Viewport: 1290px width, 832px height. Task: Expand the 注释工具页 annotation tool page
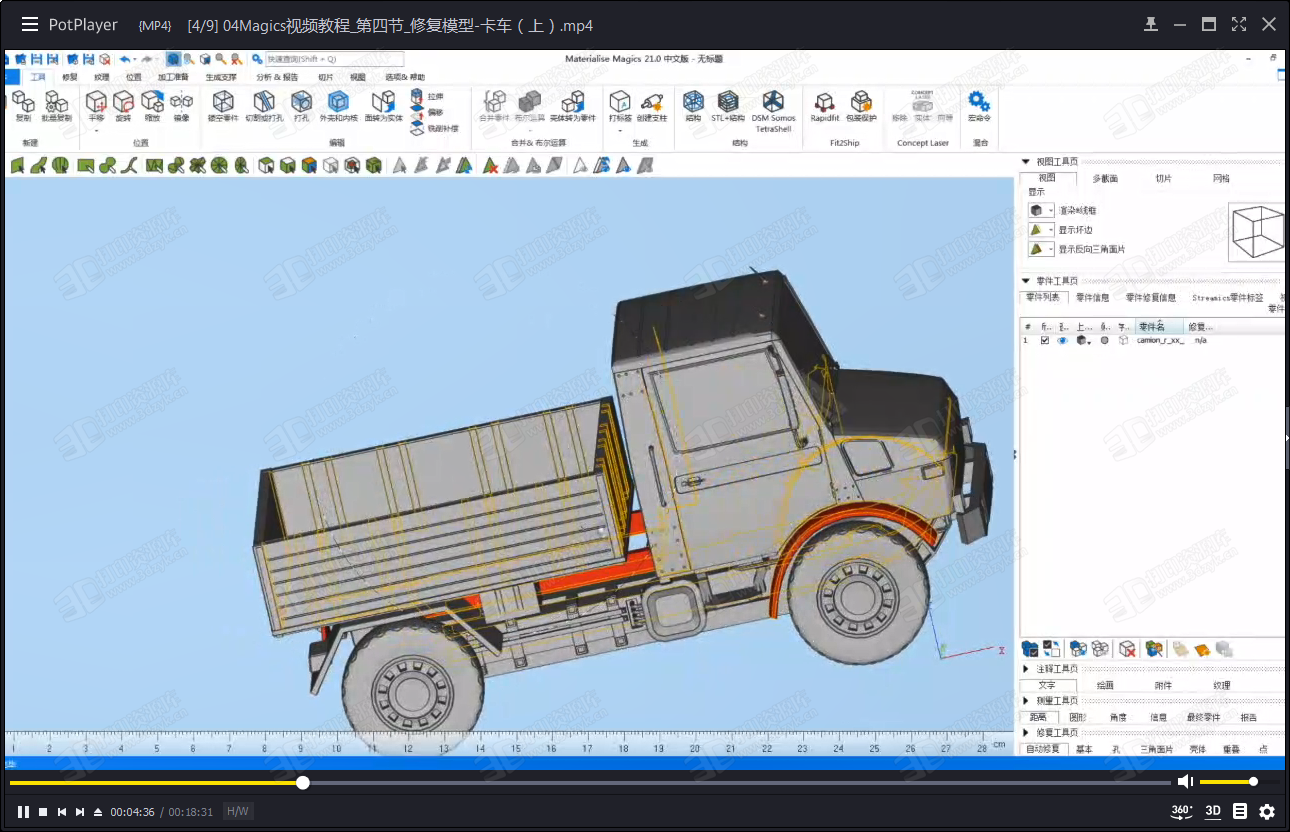[1026, 669]
